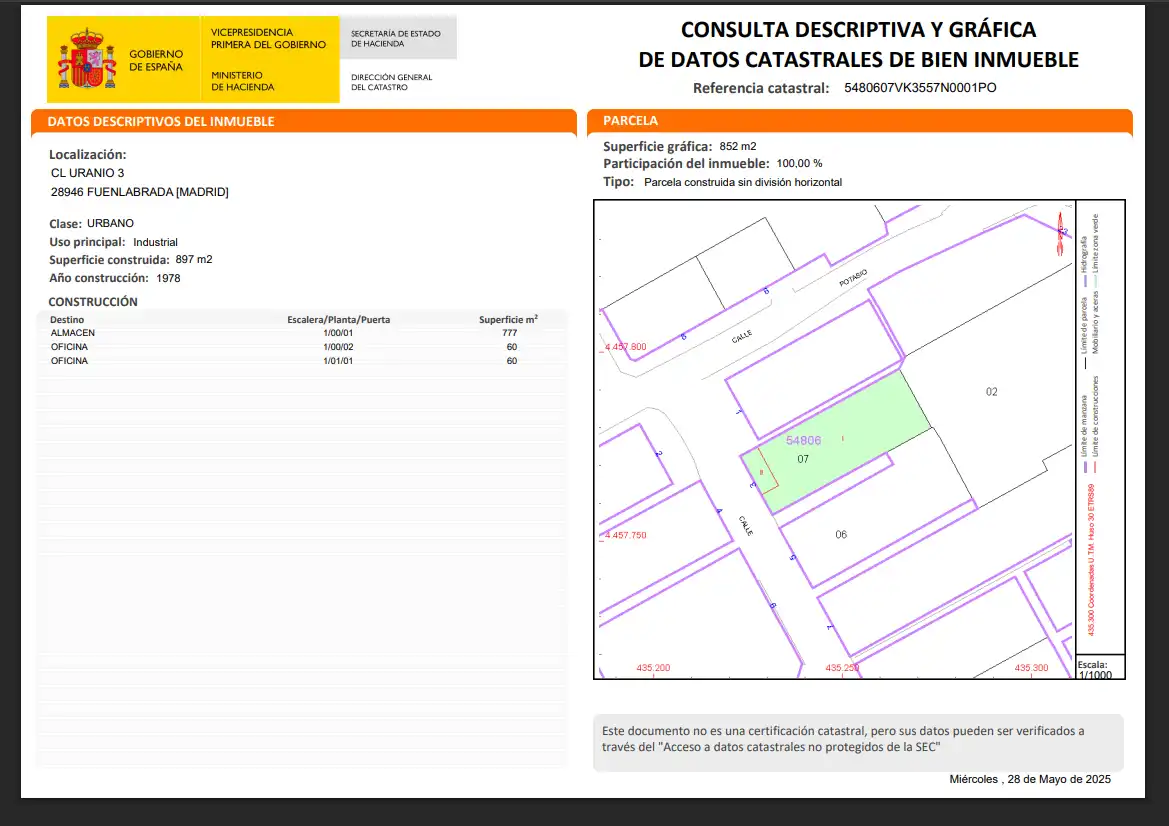Viewport: 1169px width, 826px height.
Task: Click the MINISTERIO DE HACIENDA text
Action: (242, 81)
